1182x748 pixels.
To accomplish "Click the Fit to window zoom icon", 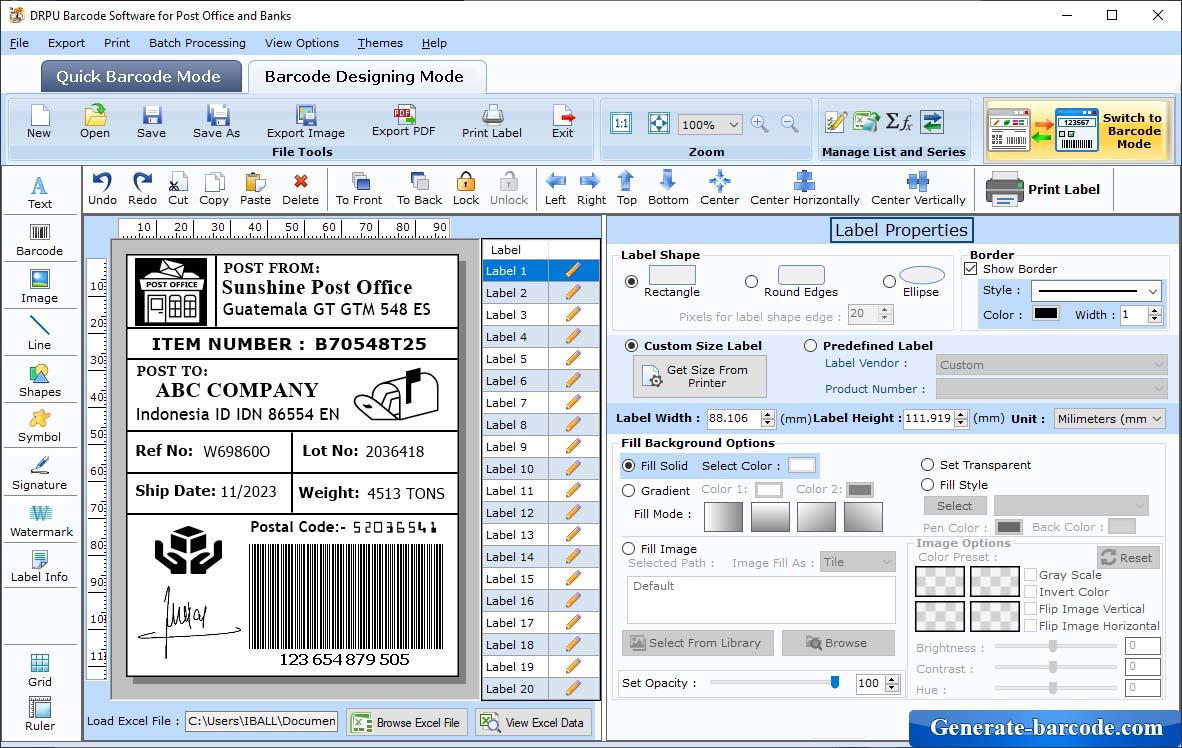I will (658, 124).
